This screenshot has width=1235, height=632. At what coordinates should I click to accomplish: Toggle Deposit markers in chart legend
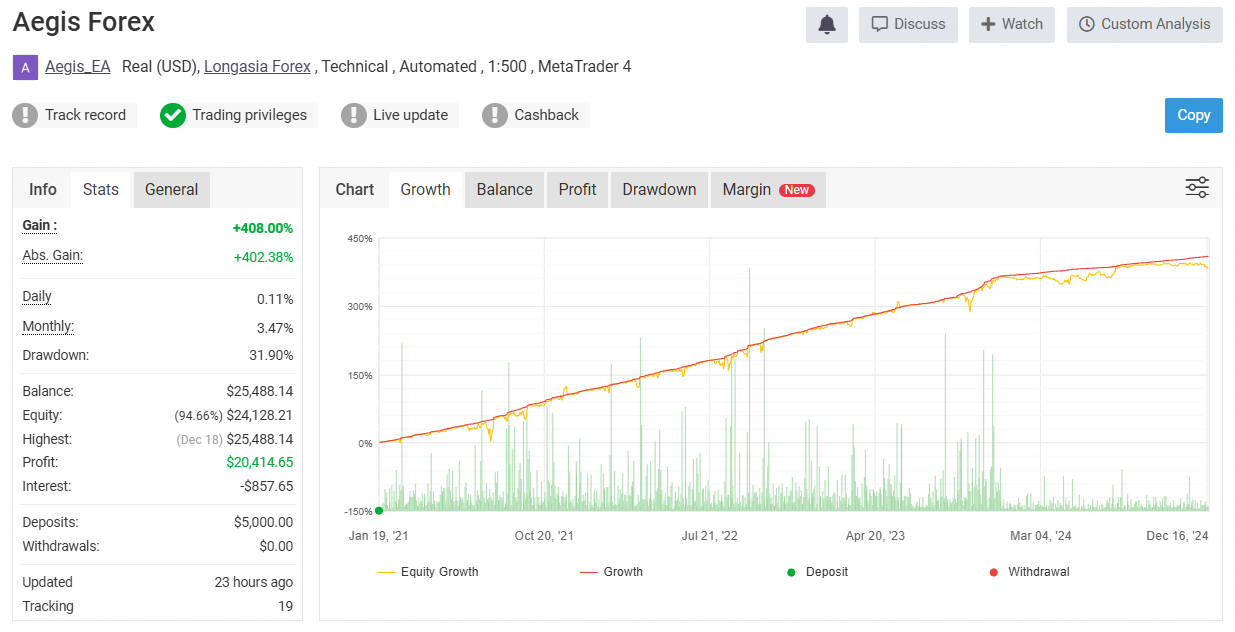coord(820,572)
